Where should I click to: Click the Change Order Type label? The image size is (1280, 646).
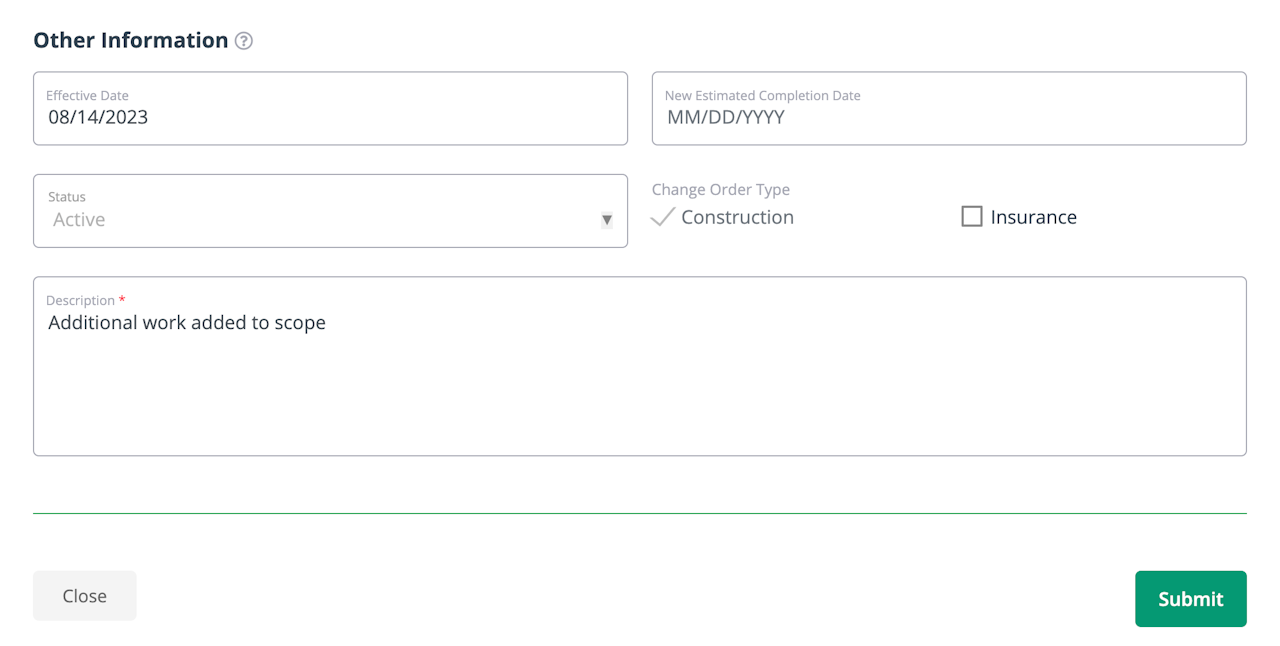coord(720,189)
